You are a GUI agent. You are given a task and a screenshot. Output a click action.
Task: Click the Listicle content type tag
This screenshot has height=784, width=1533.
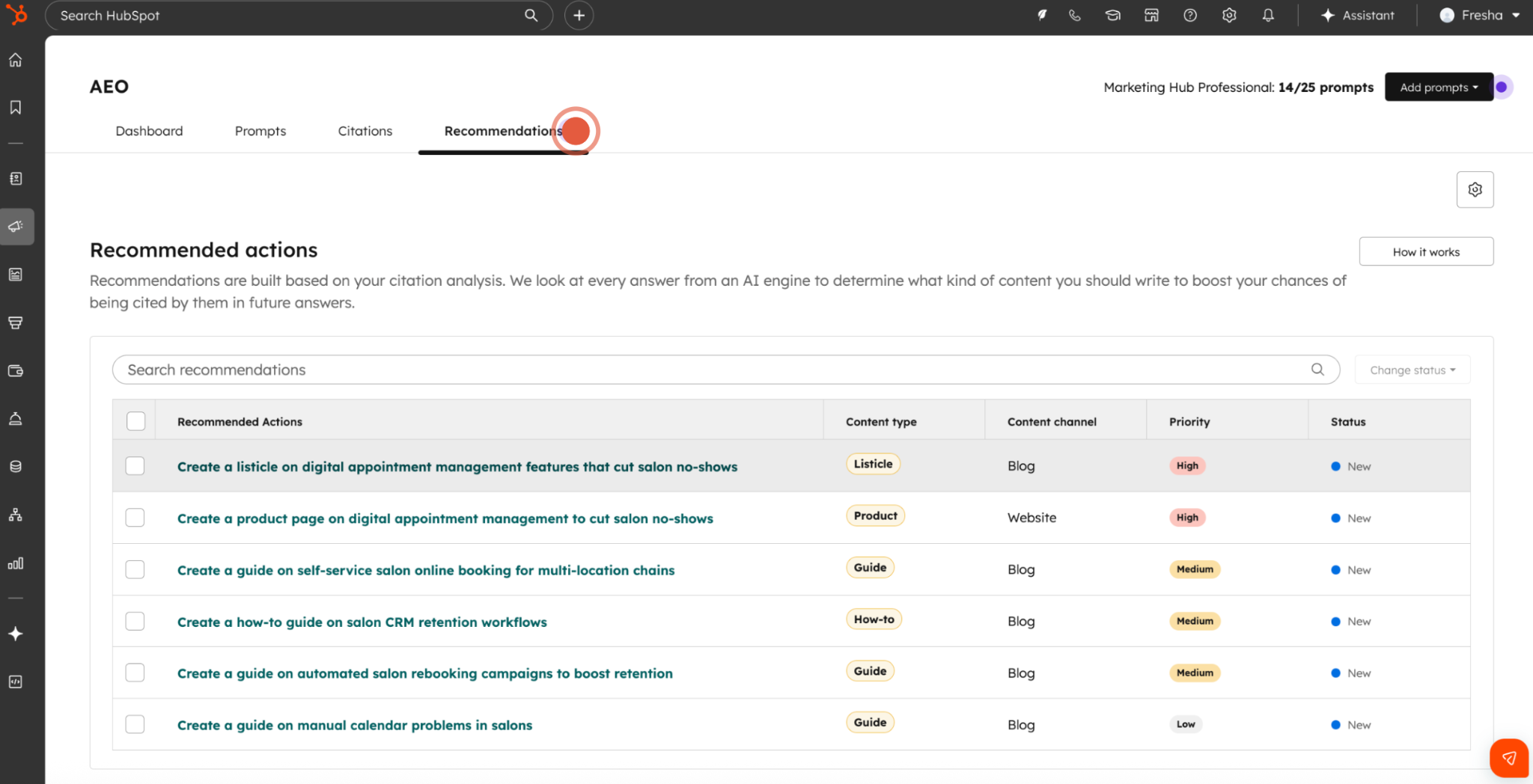(x=873, y=464)
